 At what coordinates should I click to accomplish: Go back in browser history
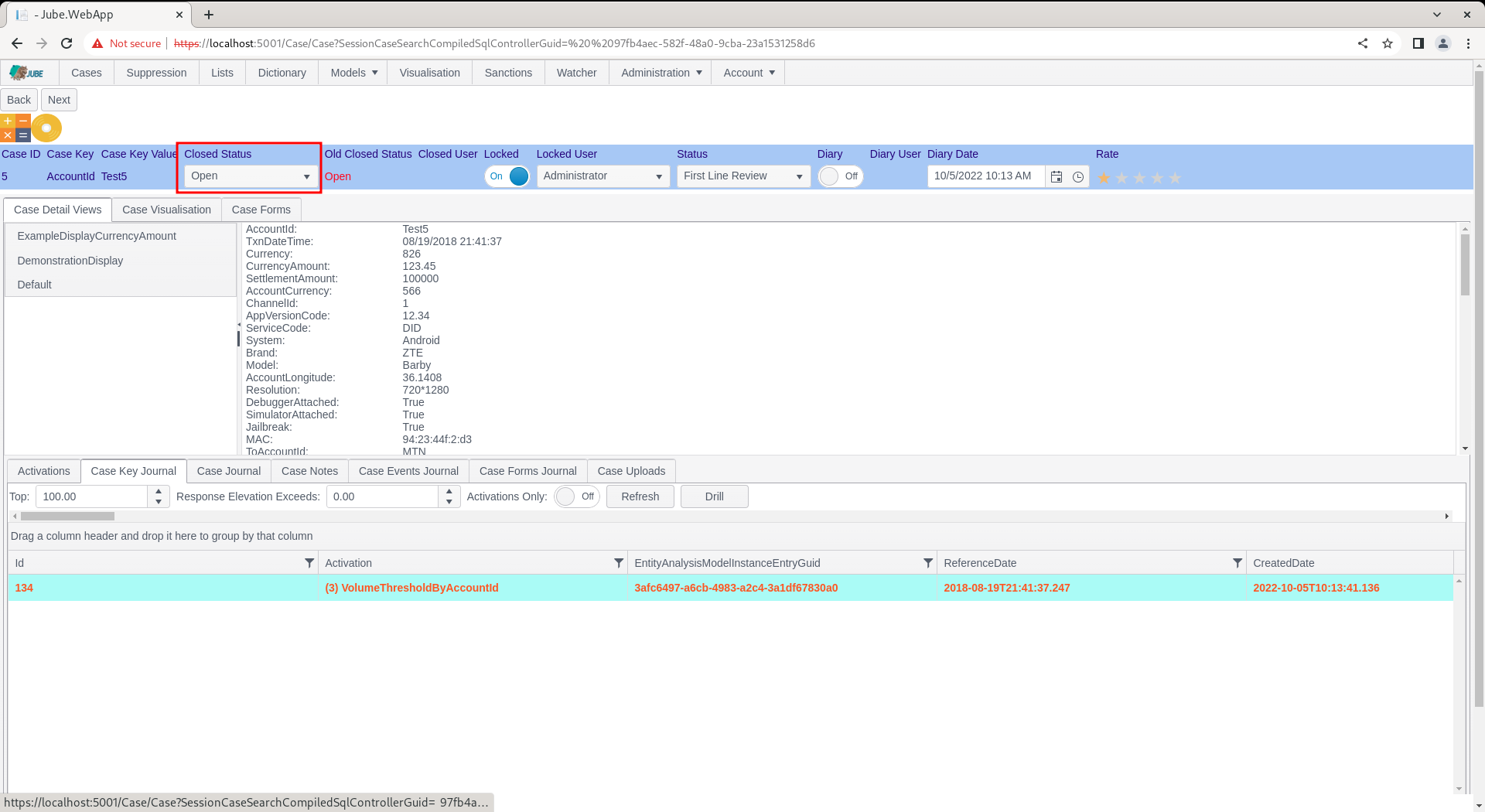pos(17,43)
